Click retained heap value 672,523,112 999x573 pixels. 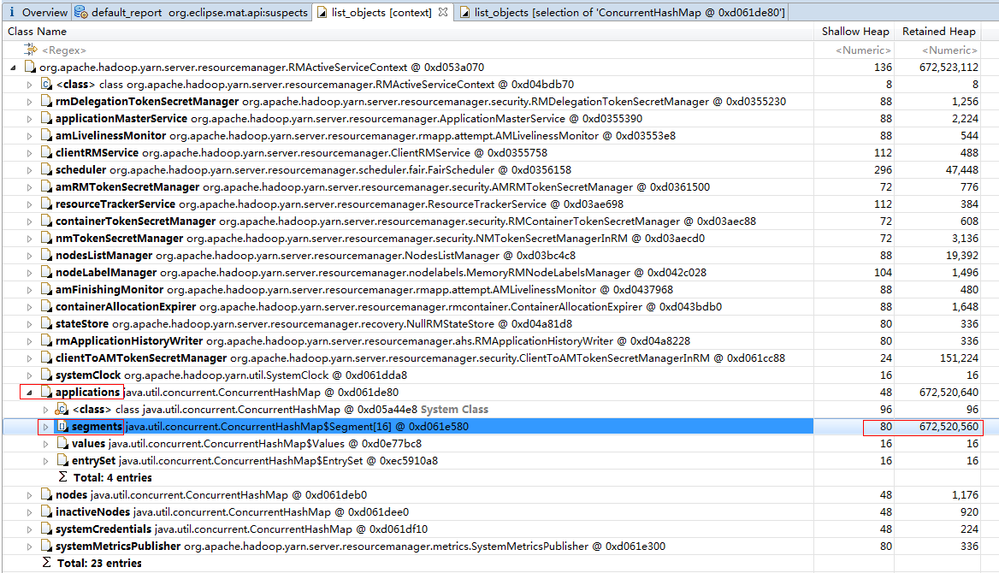pyautogui.click(x=949, y=67)
